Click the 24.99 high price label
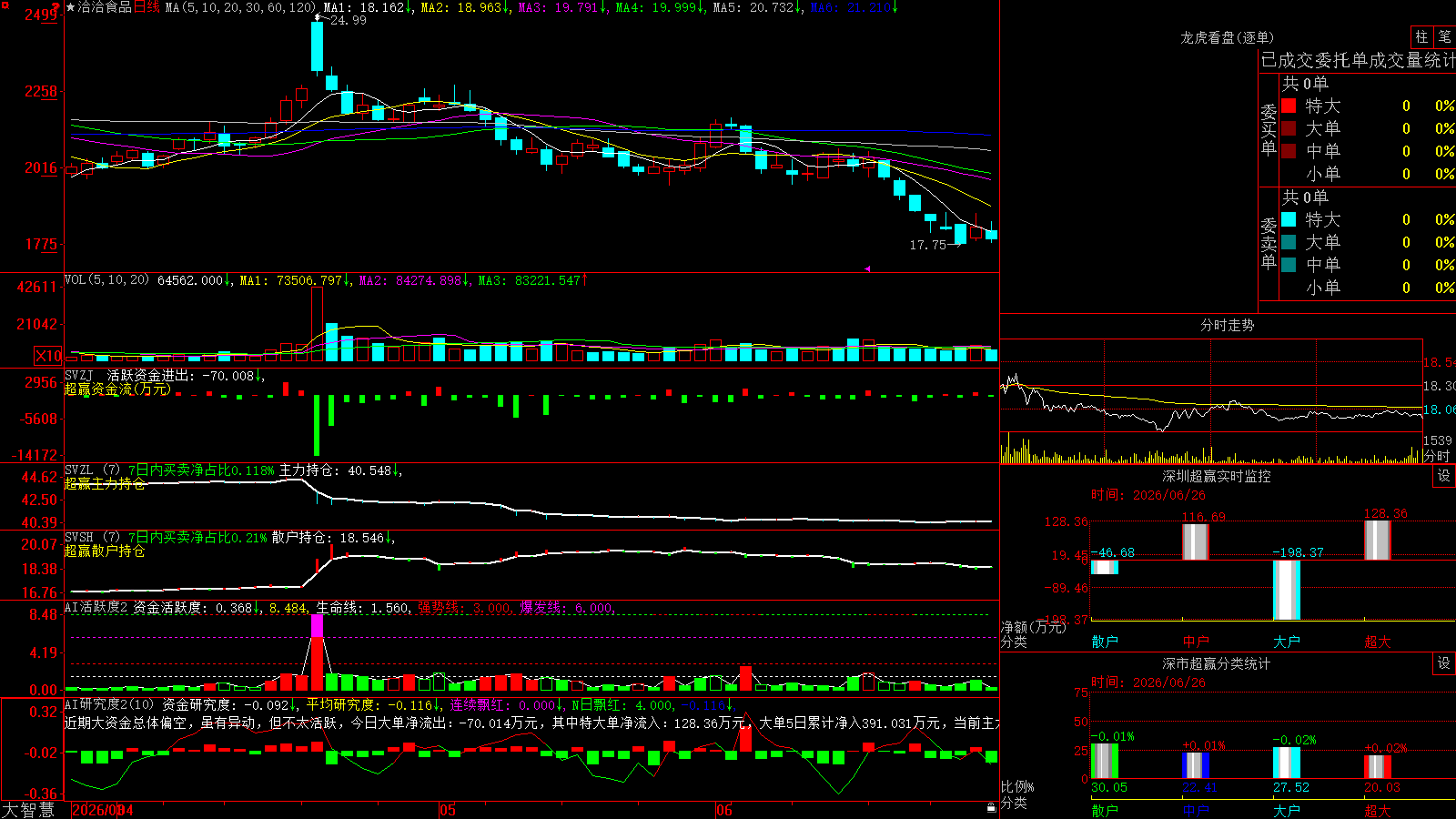This screenshot has width=1456, height=819. click(349, 20)
